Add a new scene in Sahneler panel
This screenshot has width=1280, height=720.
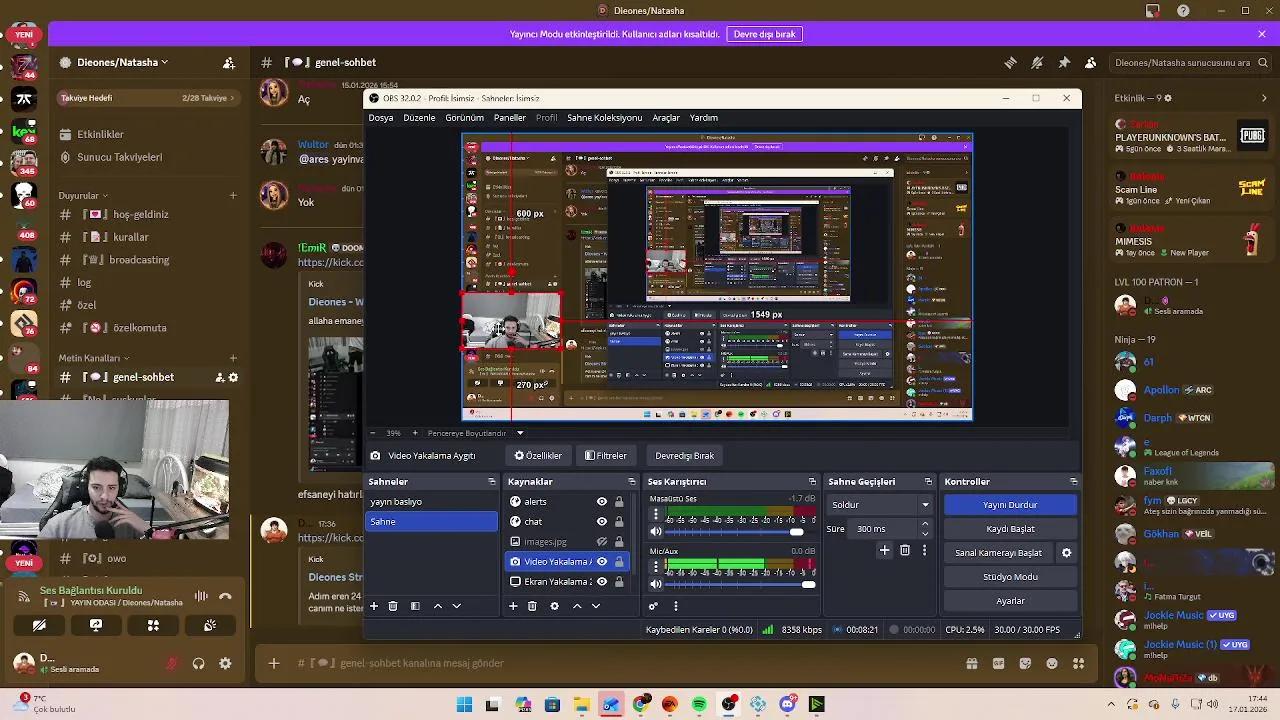pos(374,606)
